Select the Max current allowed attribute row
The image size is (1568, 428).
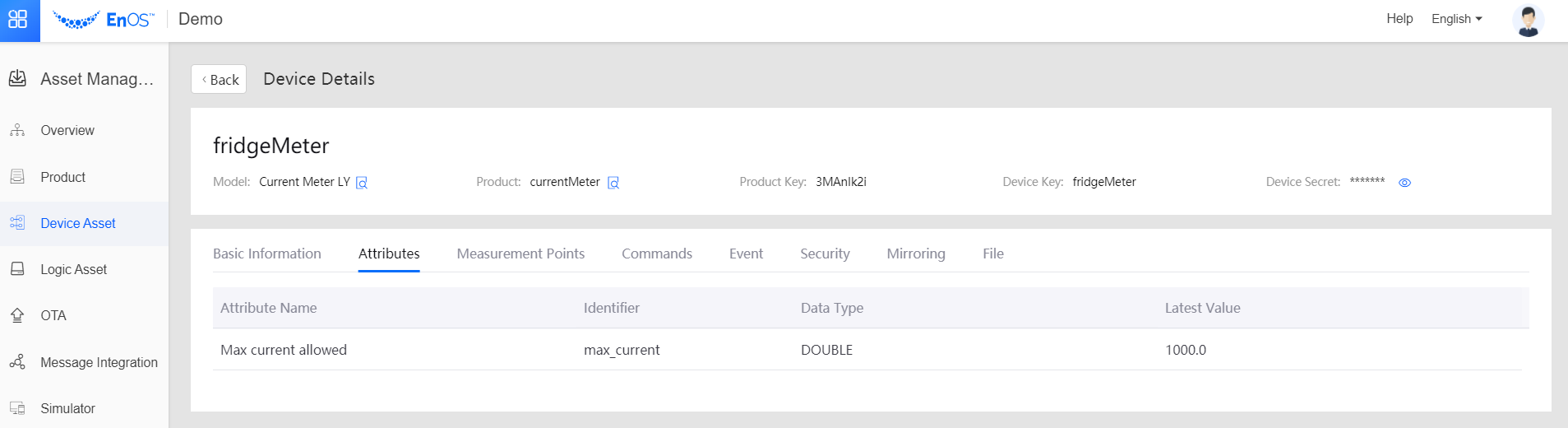(x=284, y=350)
